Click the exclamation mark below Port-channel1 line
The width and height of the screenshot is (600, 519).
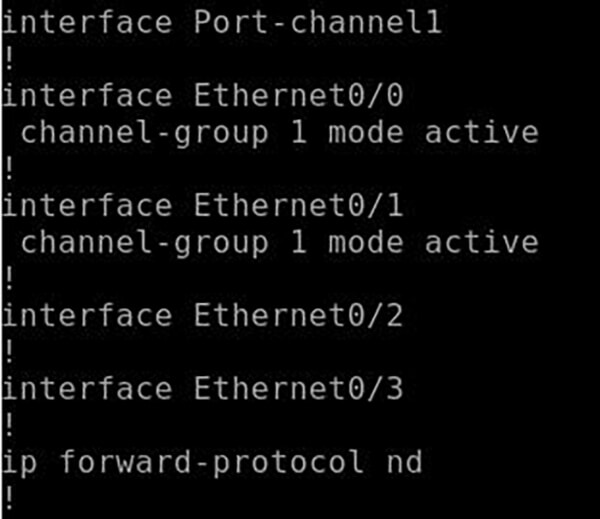tap(8, 59)
